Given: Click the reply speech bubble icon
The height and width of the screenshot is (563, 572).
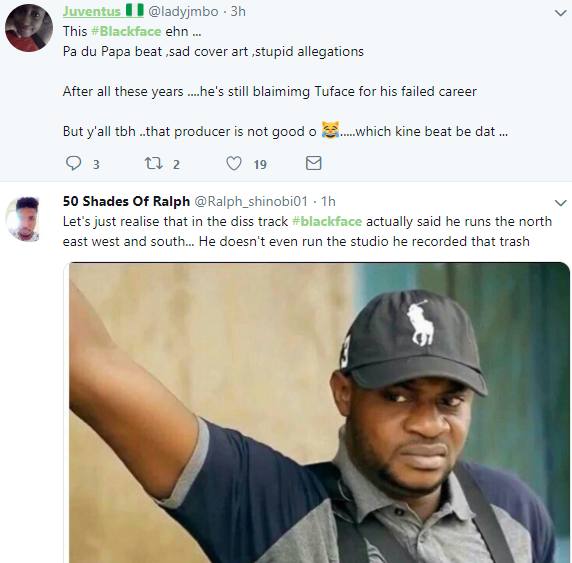Looking at the screenshot, I should 73,163.
